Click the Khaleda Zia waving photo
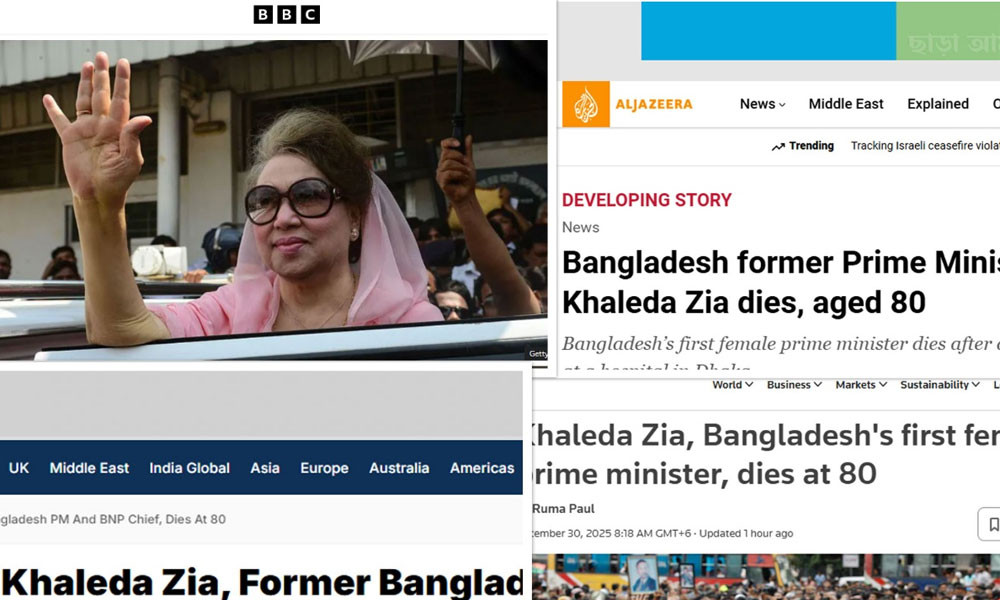 274,200
